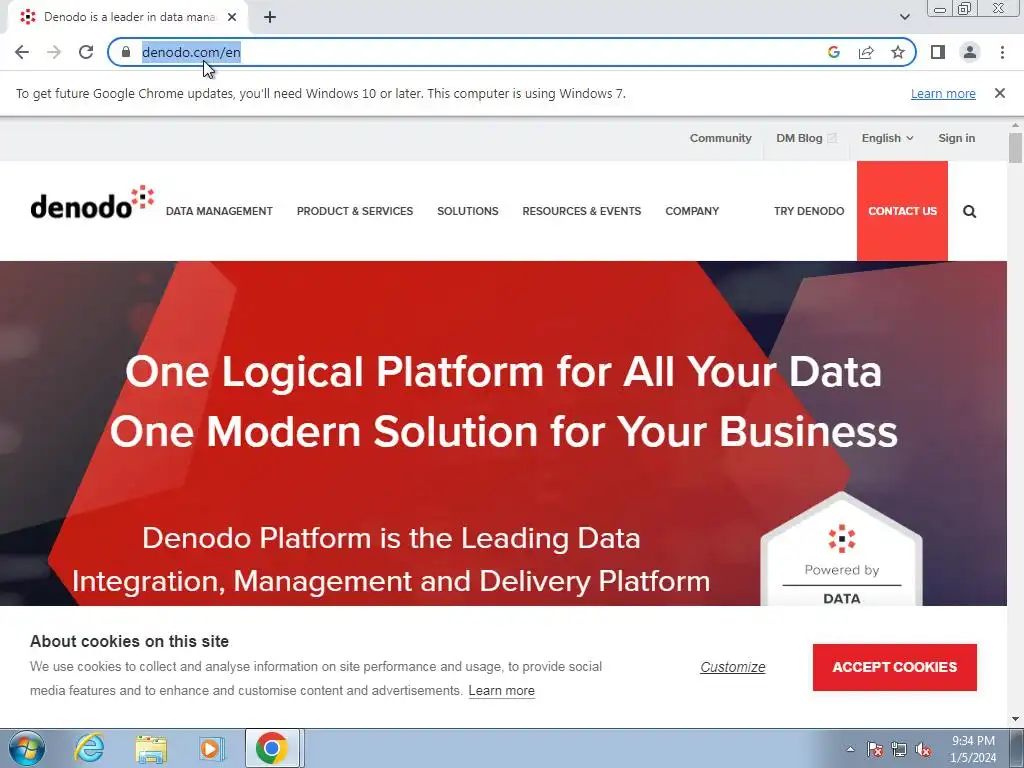
Task: Open Learn more in cookie banner
Action: (501, 690)
